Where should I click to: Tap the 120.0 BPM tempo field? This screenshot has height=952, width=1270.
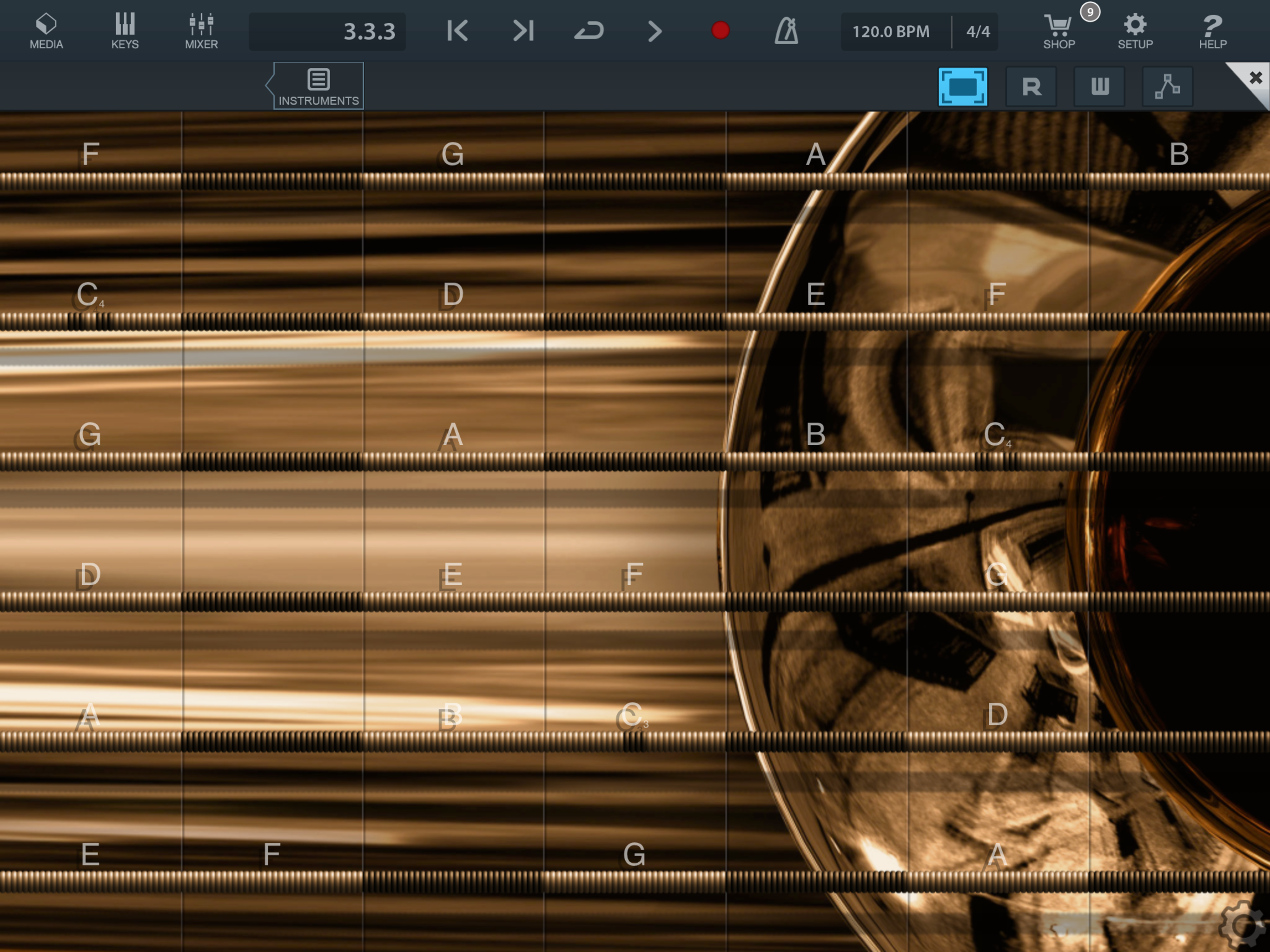(x=891, y=32)
